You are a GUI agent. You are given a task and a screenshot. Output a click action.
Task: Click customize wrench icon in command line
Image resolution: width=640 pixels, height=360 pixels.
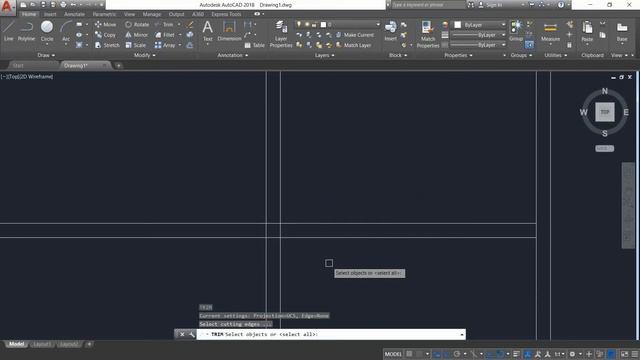[x=192, y=334]
